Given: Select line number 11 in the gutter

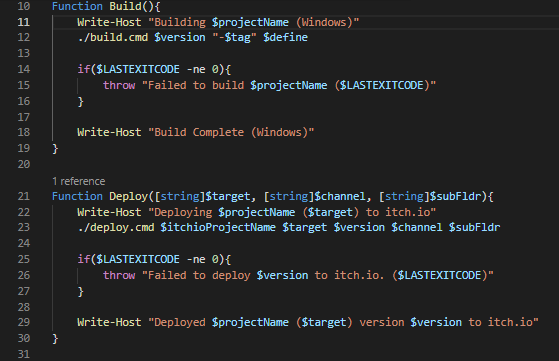Looking at the screenshot, I should point(24,22).
